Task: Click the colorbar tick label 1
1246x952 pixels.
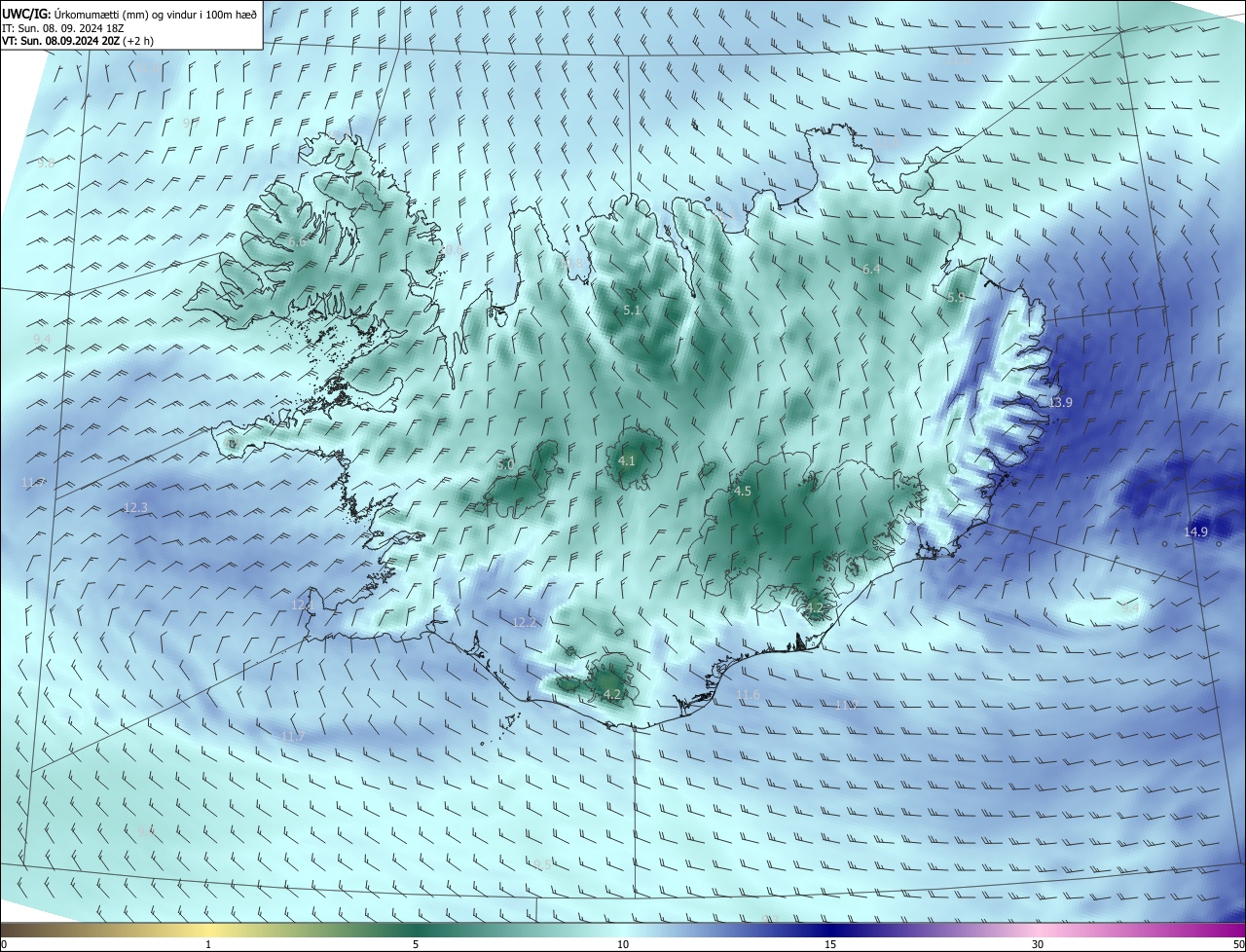Action: tap(208, 945)
